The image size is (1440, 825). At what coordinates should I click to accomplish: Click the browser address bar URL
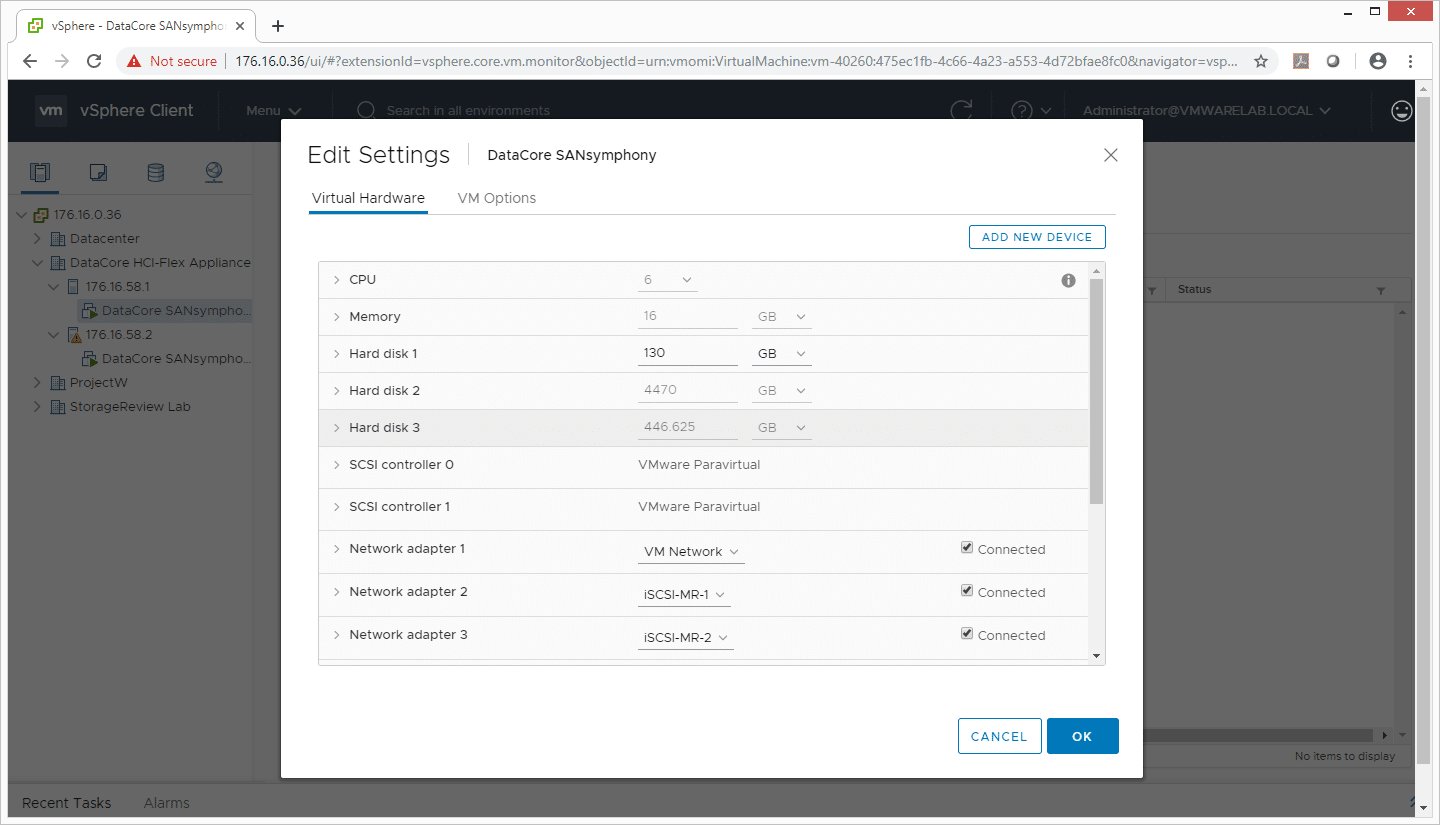tap(736, 61)
